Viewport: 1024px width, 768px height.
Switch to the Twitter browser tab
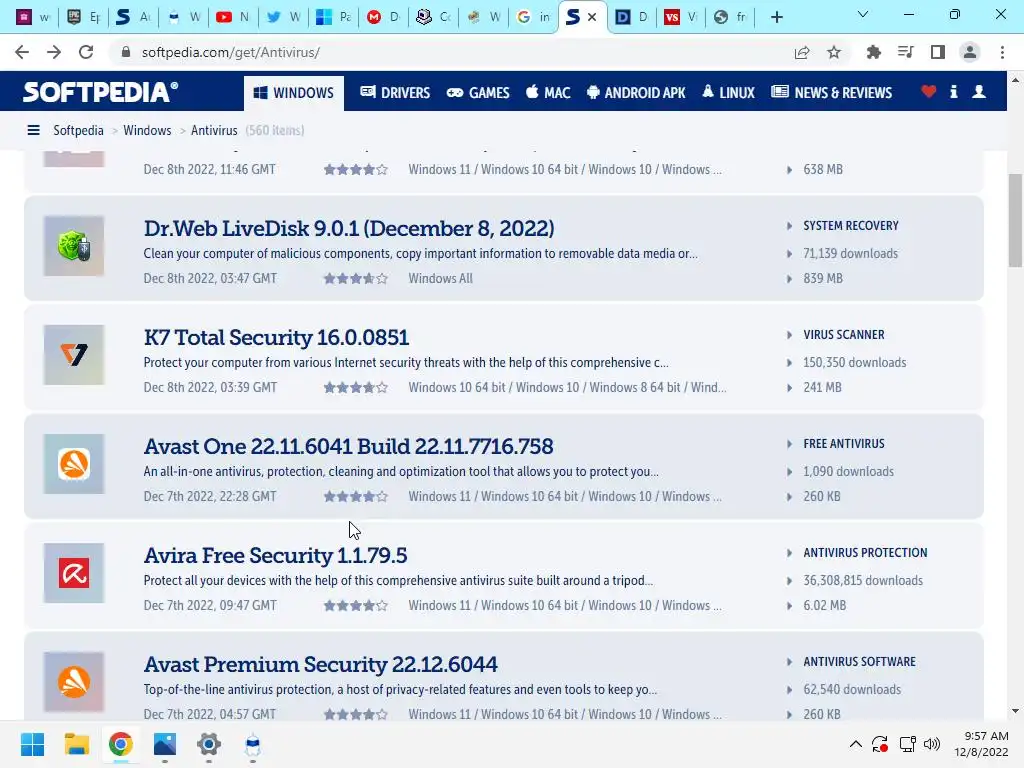[283, 18]
